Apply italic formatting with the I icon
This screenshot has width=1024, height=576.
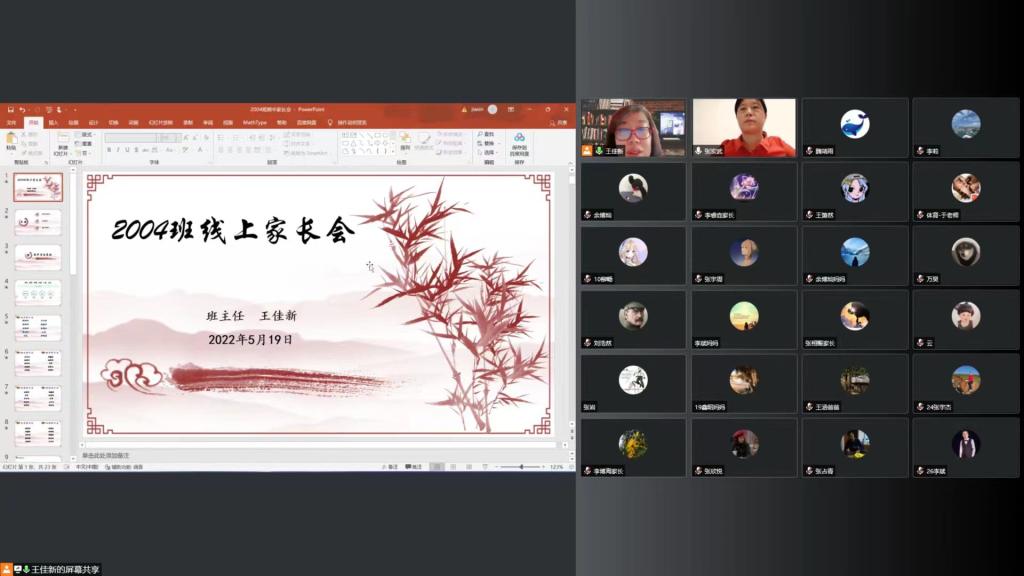[x=118, y=147]
